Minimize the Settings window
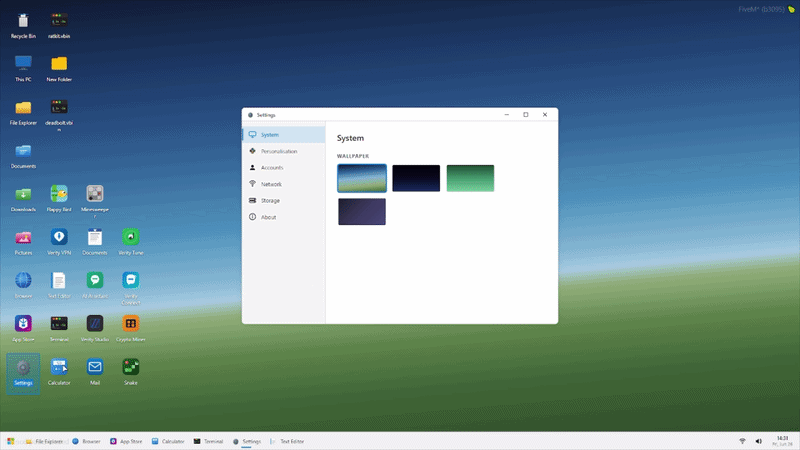The width and height of the screenshot is (800, 450). point(507,115)
